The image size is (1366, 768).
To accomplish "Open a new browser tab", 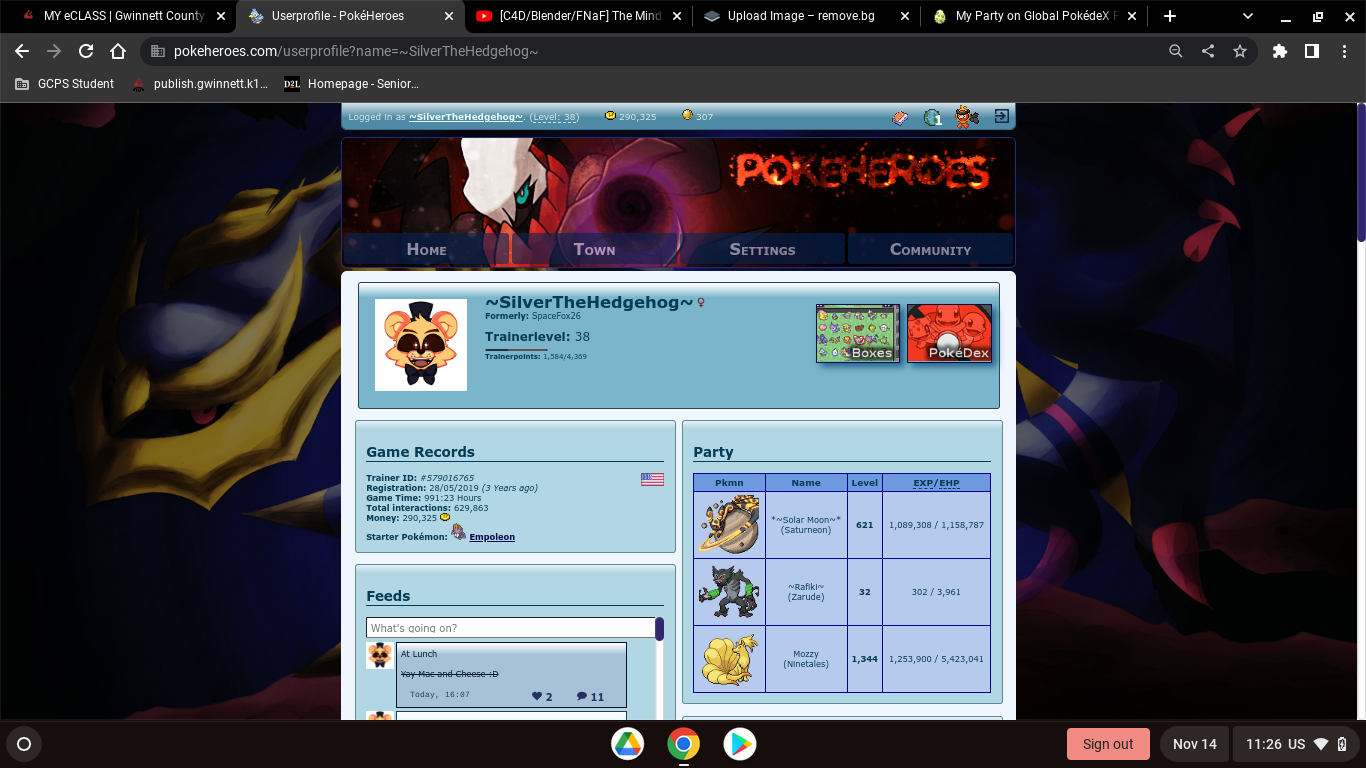I will pos(1170,16).
